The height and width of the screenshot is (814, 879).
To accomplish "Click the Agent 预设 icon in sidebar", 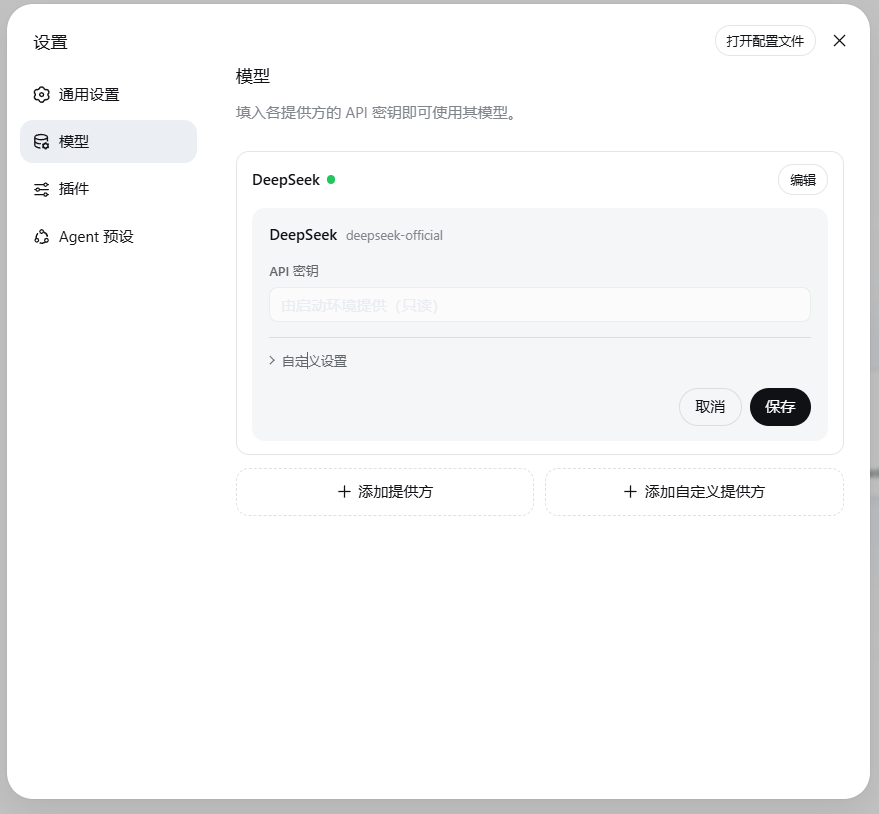I will 41,237.
